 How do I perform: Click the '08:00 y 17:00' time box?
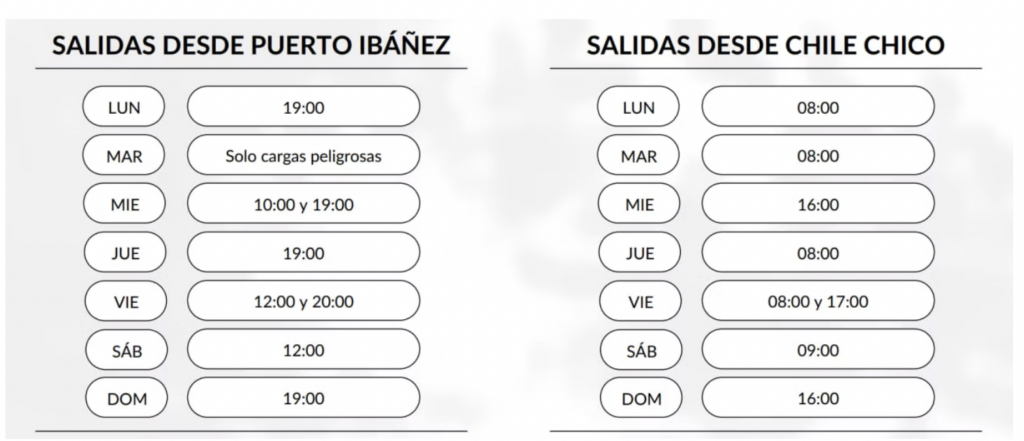coord(817,302)
